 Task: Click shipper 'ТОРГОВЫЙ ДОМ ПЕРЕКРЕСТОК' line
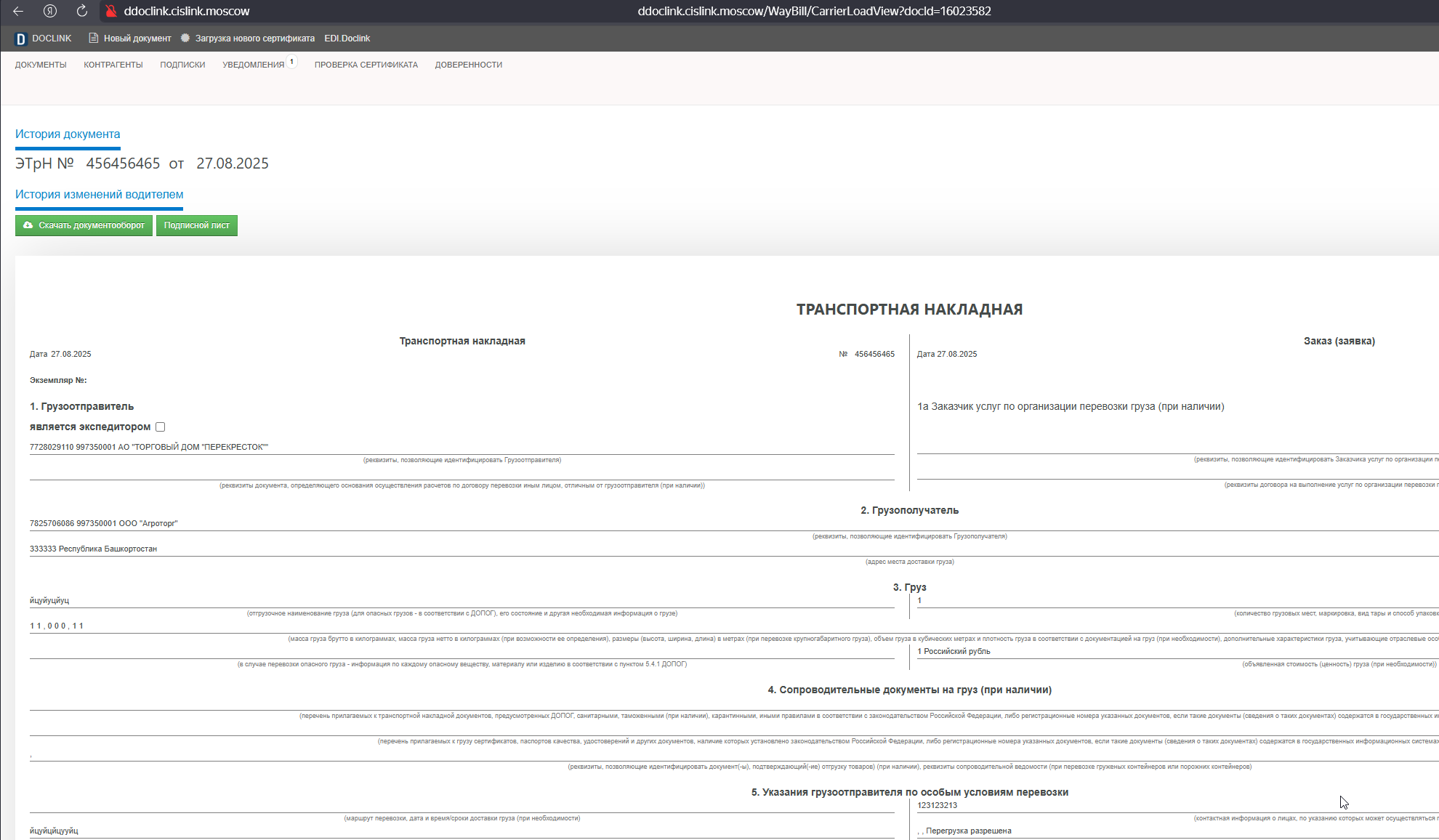pos(149,447)
